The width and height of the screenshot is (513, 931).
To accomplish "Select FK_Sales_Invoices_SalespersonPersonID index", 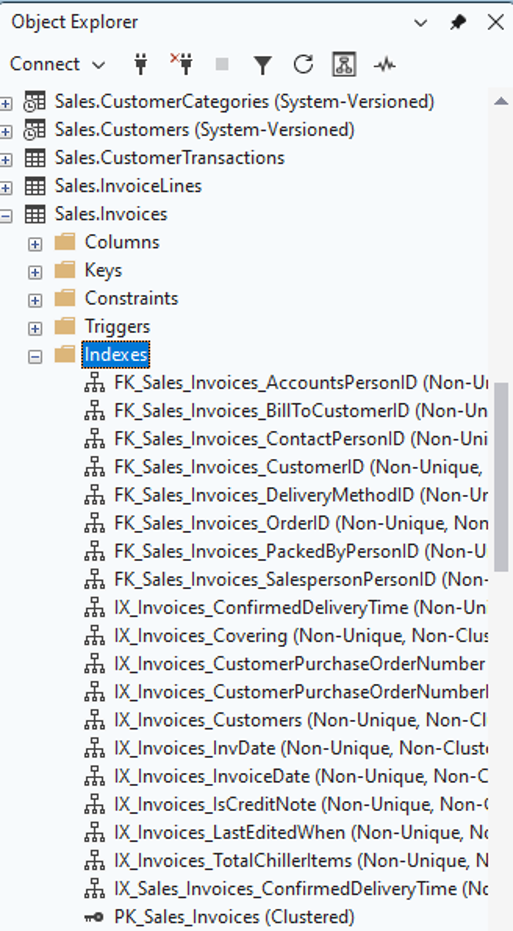I will [301, 580].
